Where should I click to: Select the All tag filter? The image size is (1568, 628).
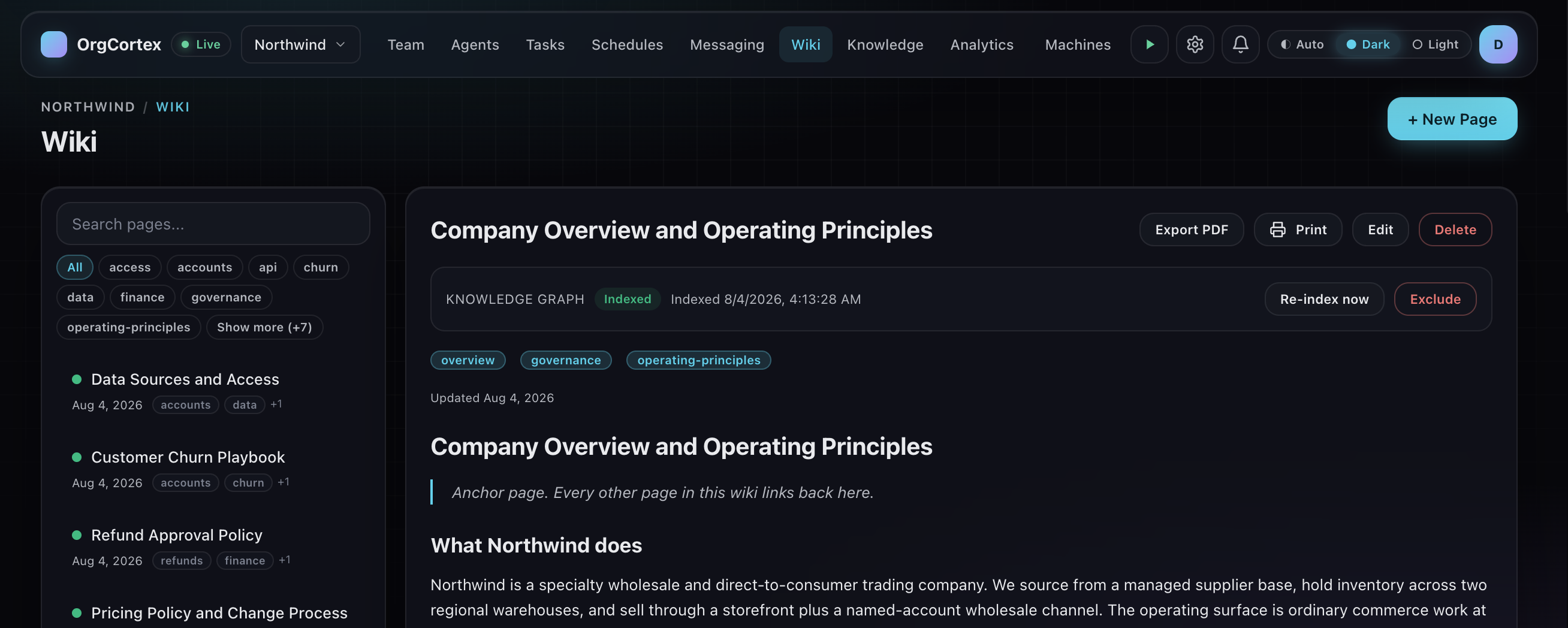75,267
